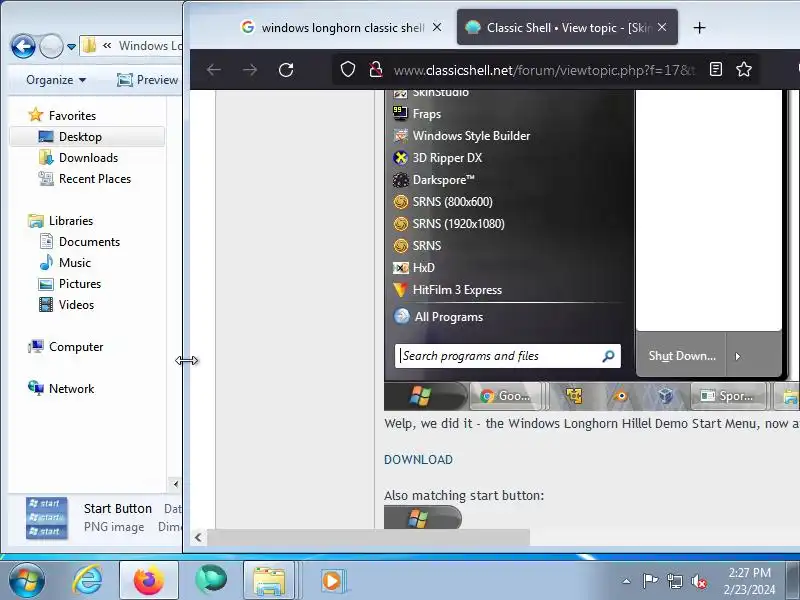Click the DOWNLOAD link

(x=418, y=460)
